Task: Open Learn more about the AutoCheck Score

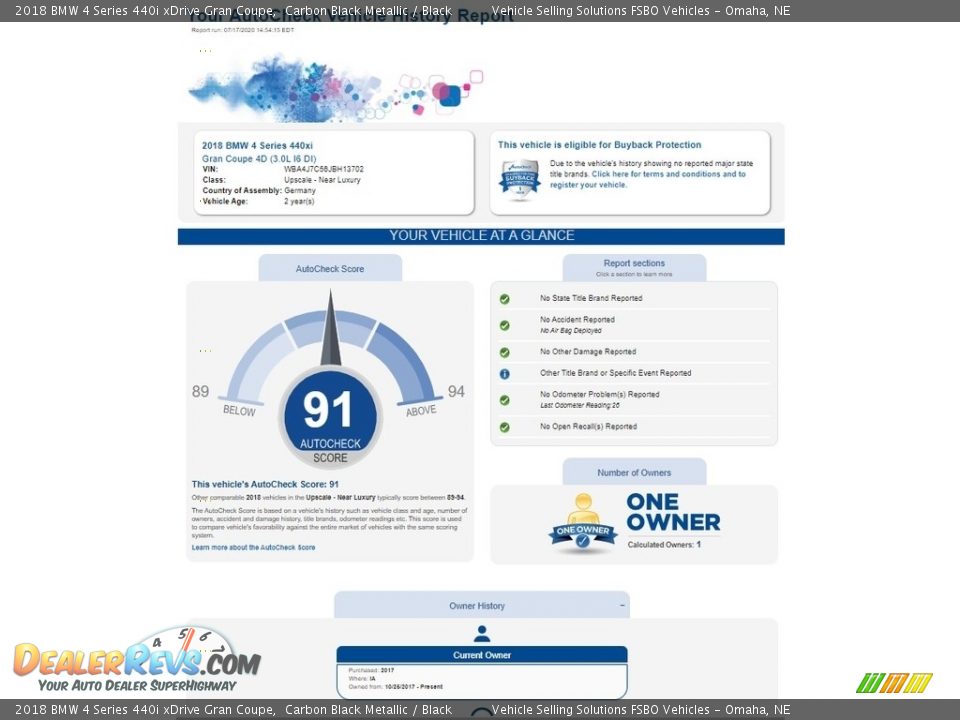Action: pyautogui.click(x=253, y=548)
